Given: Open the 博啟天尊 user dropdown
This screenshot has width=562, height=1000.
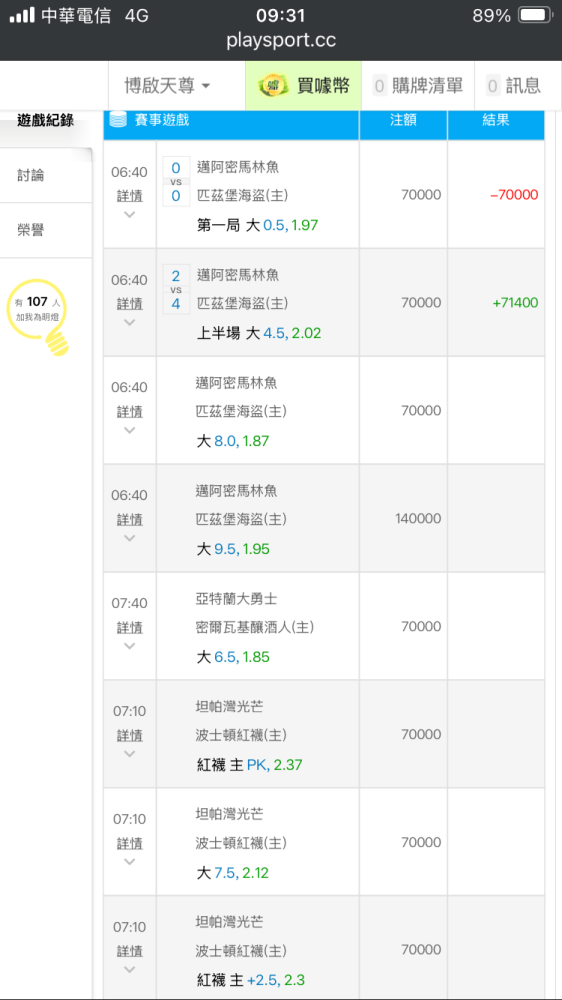Looking at the screenshot, I should pyautogui.click(x=168, y=85).
